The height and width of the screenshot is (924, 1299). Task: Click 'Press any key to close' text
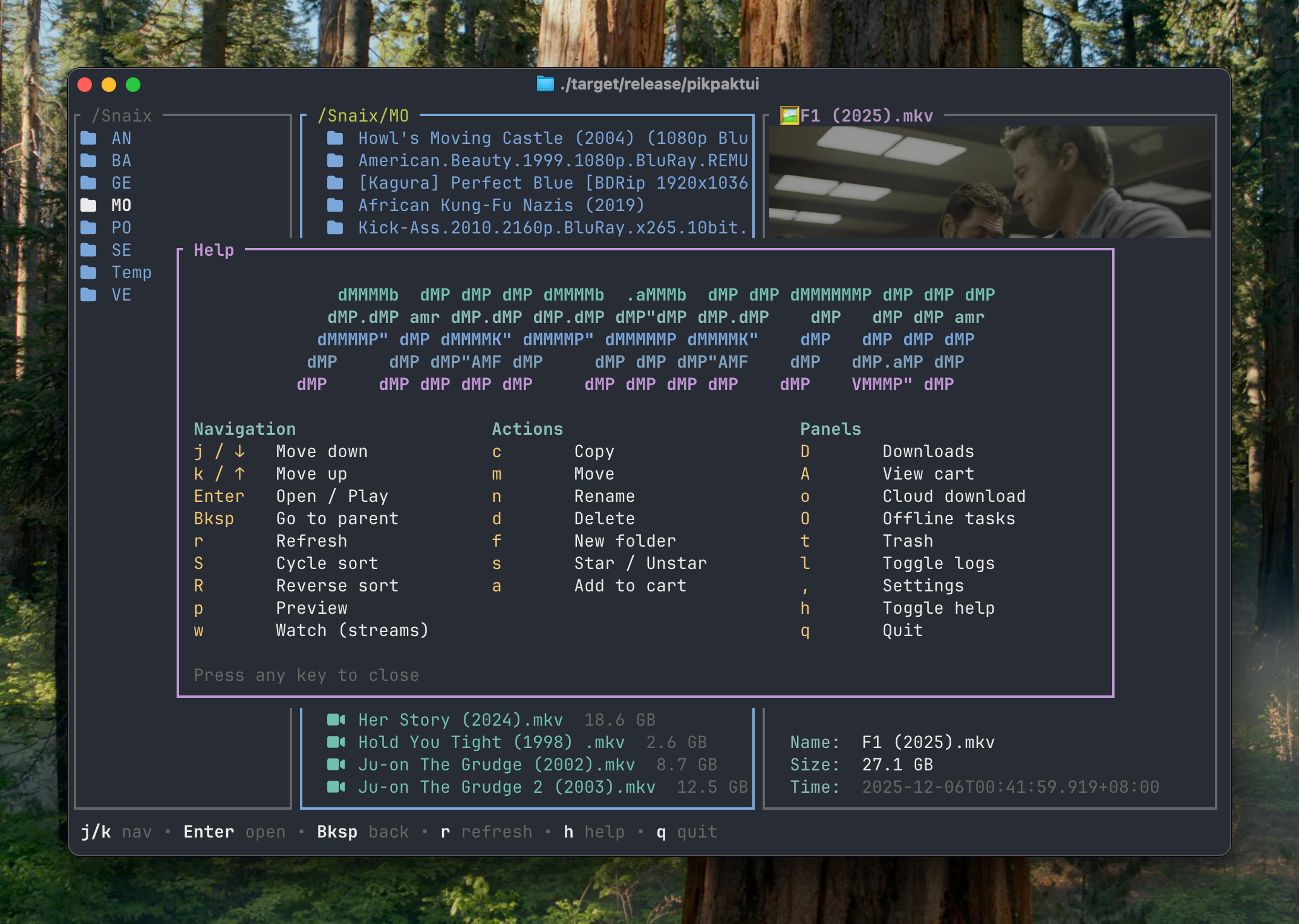click(x=306, y=675)
